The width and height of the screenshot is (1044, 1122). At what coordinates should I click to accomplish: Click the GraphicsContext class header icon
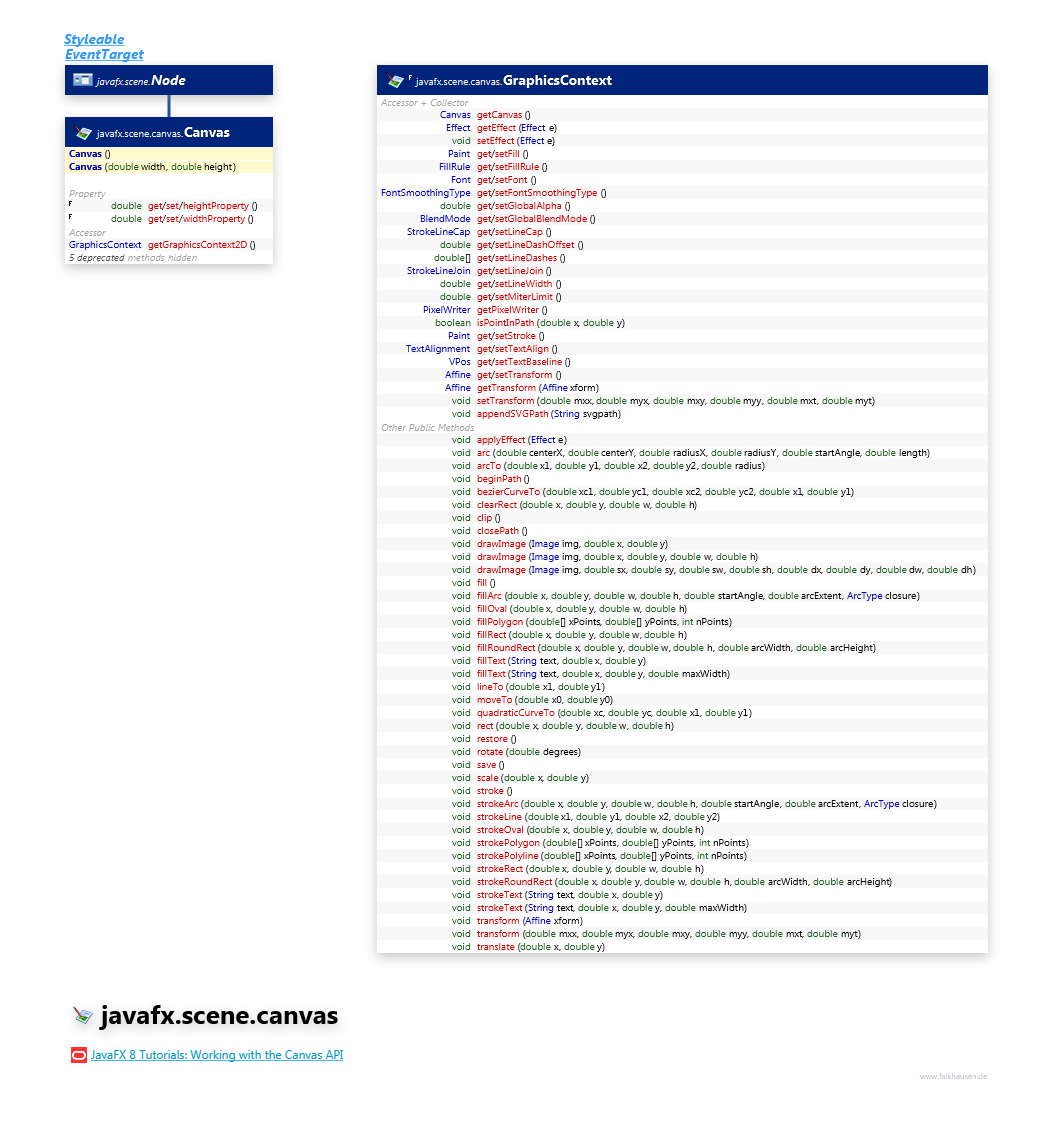click(x=395, y=81)
